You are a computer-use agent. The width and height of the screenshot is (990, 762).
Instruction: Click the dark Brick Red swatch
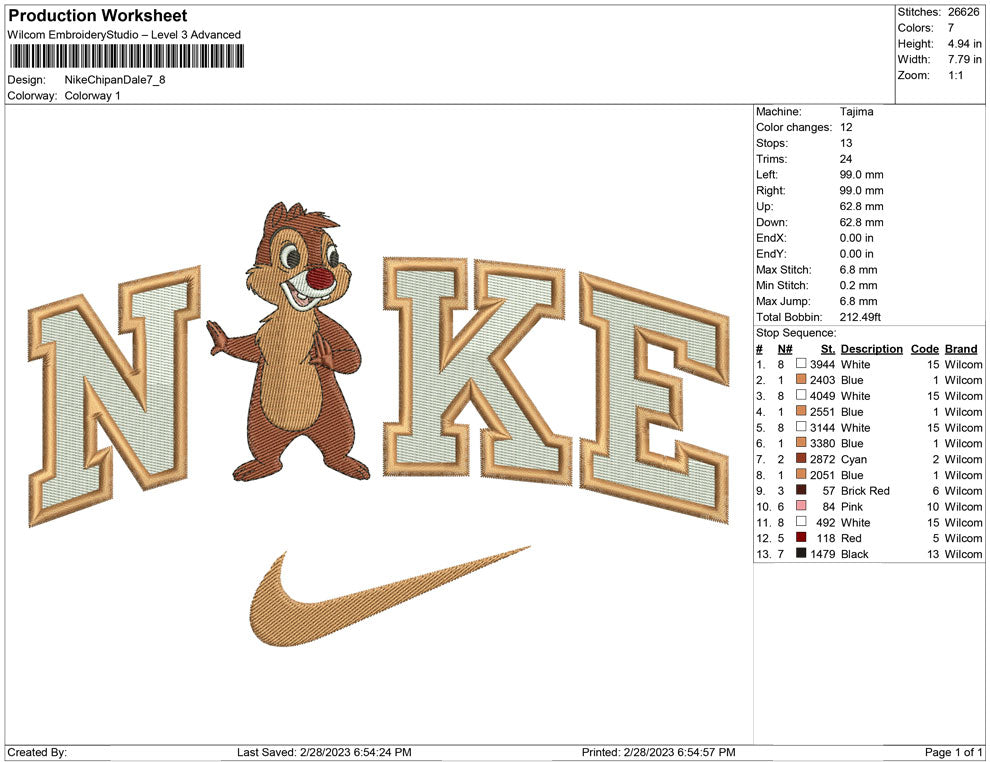click(x=801, y=490)
